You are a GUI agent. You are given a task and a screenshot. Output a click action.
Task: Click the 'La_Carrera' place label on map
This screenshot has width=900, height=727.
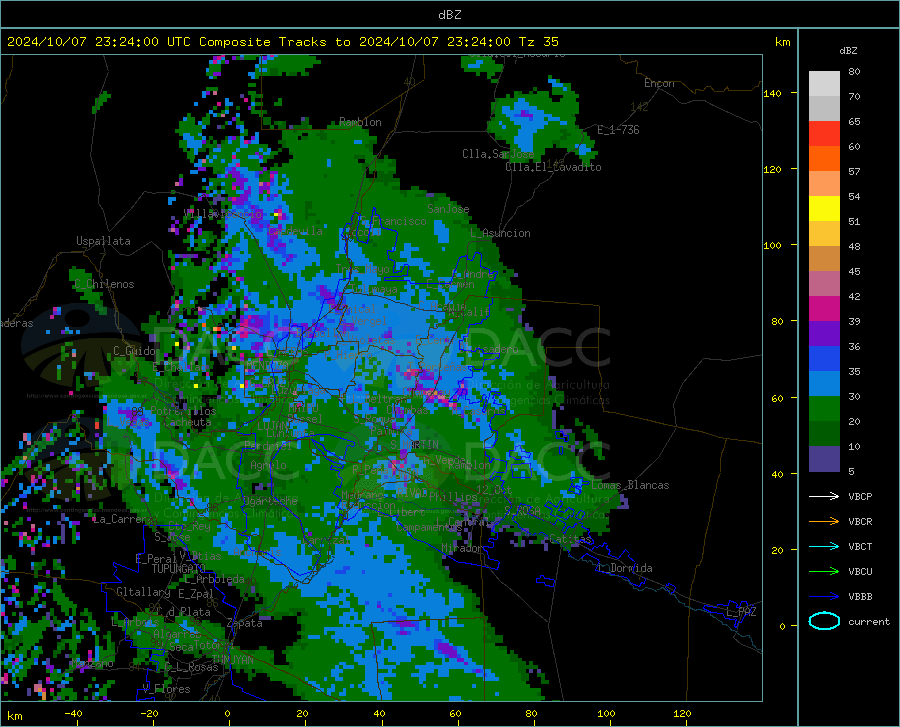click(x=121, y=519)
